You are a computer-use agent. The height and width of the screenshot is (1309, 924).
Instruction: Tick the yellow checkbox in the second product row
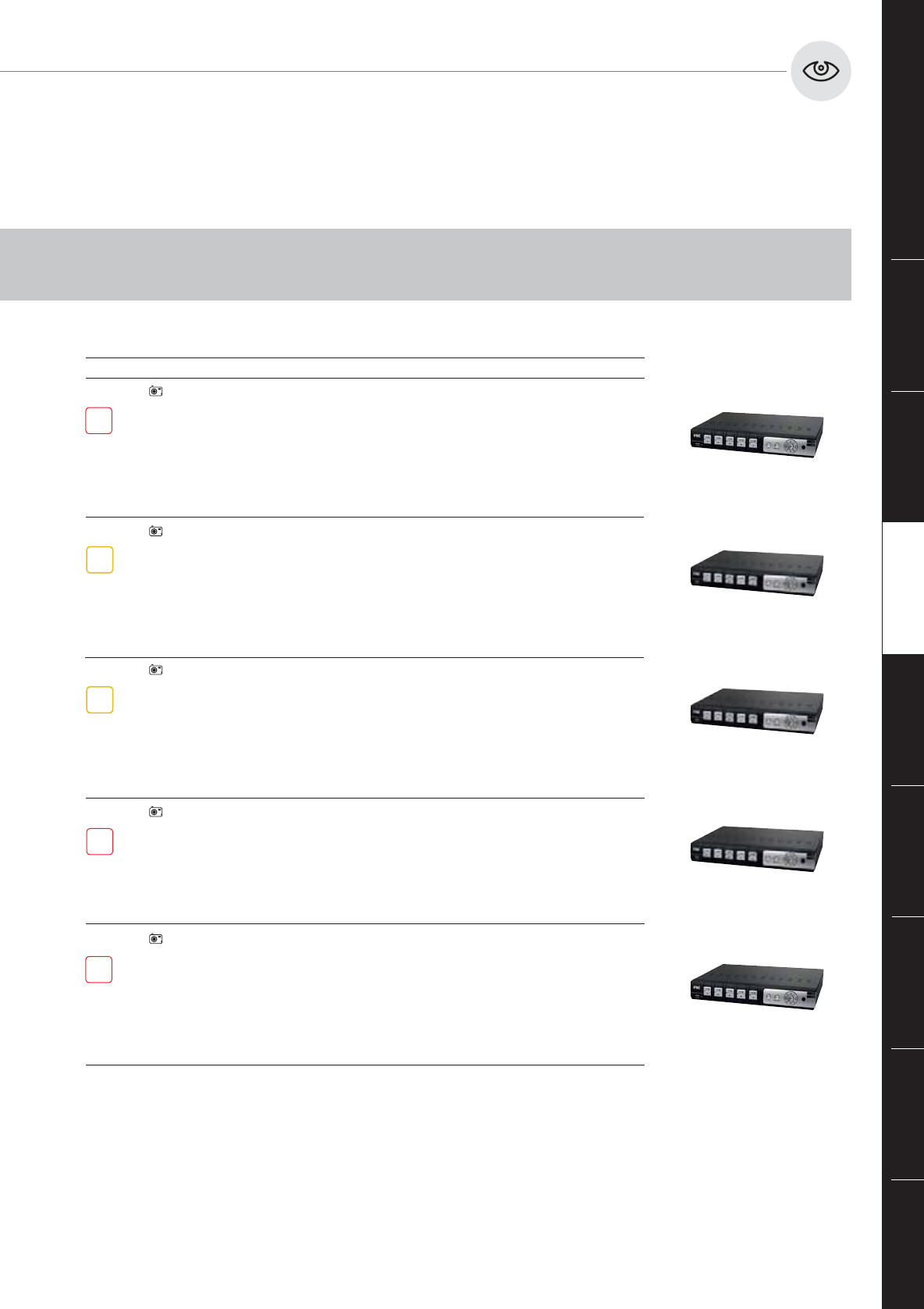(x=100, y=560)
